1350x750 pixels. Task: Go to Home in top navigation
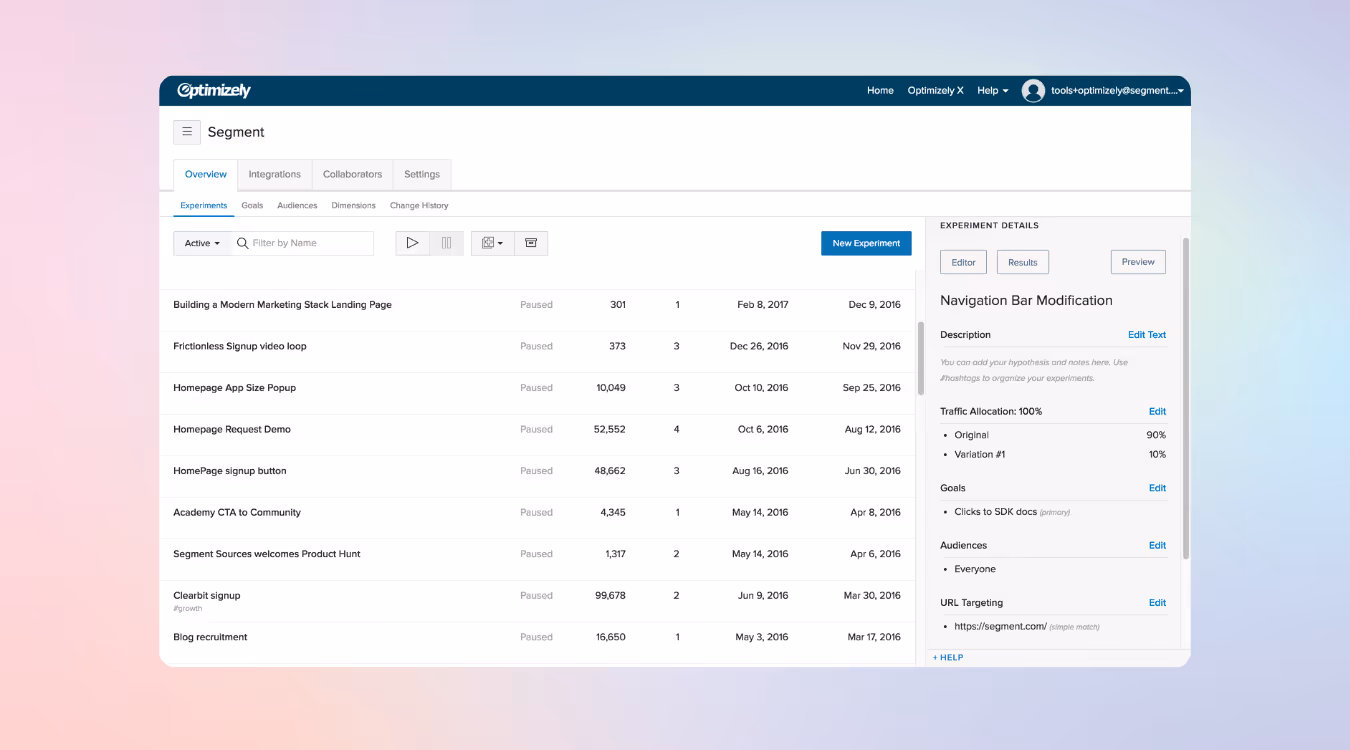880,91
